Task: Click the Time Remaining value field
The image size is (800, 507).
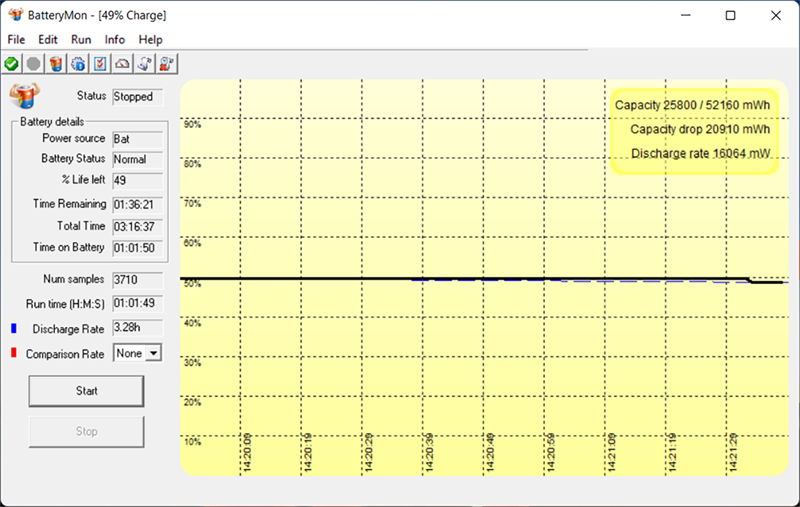Action: click(133, 204)
